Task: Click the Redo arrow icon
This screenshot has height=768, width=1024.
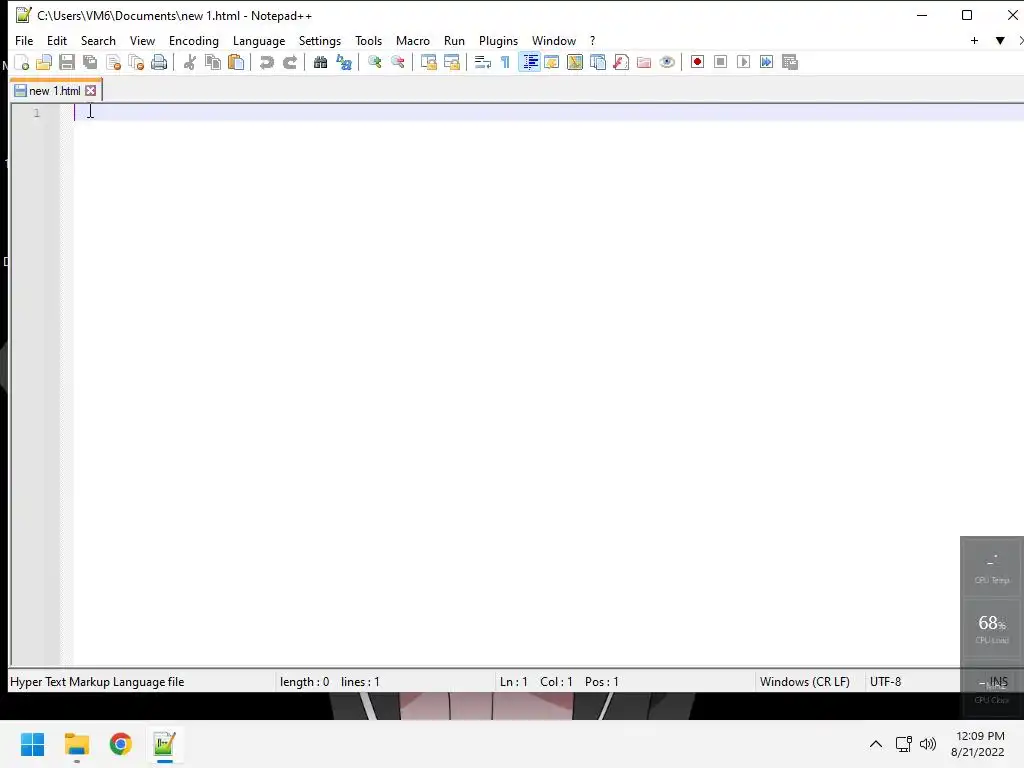Action: (x=289, y=62)
